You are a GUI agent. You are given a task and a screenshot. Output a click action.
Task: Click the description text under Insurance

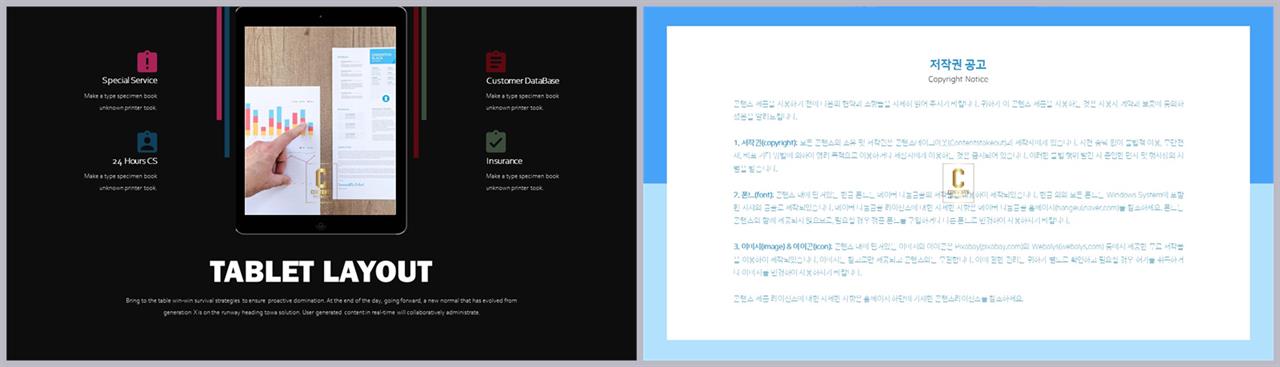tap(522, 181)
